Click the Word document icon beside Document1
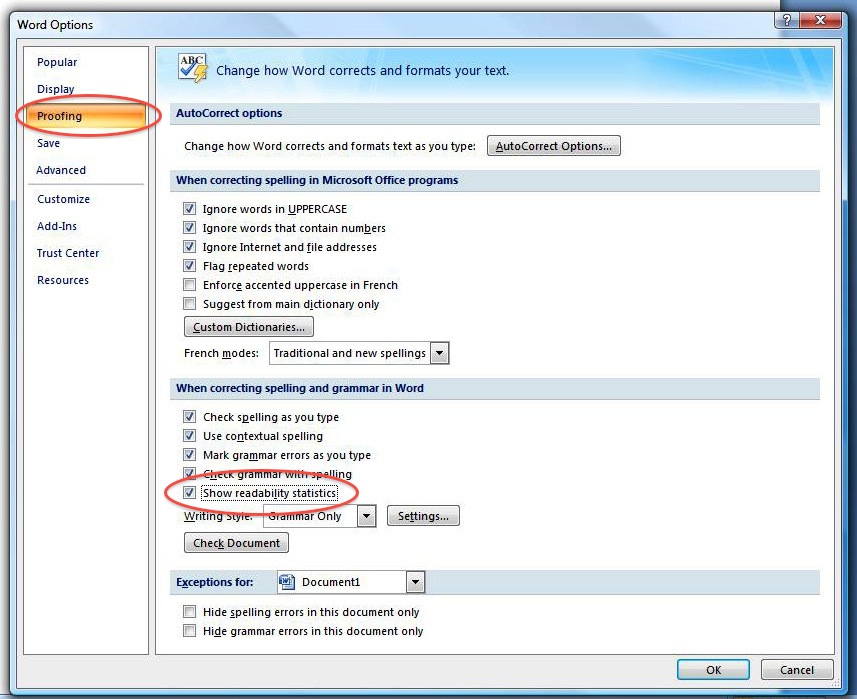Image resolution: width=857 pixels, height=699 pixels. (286, 582)
